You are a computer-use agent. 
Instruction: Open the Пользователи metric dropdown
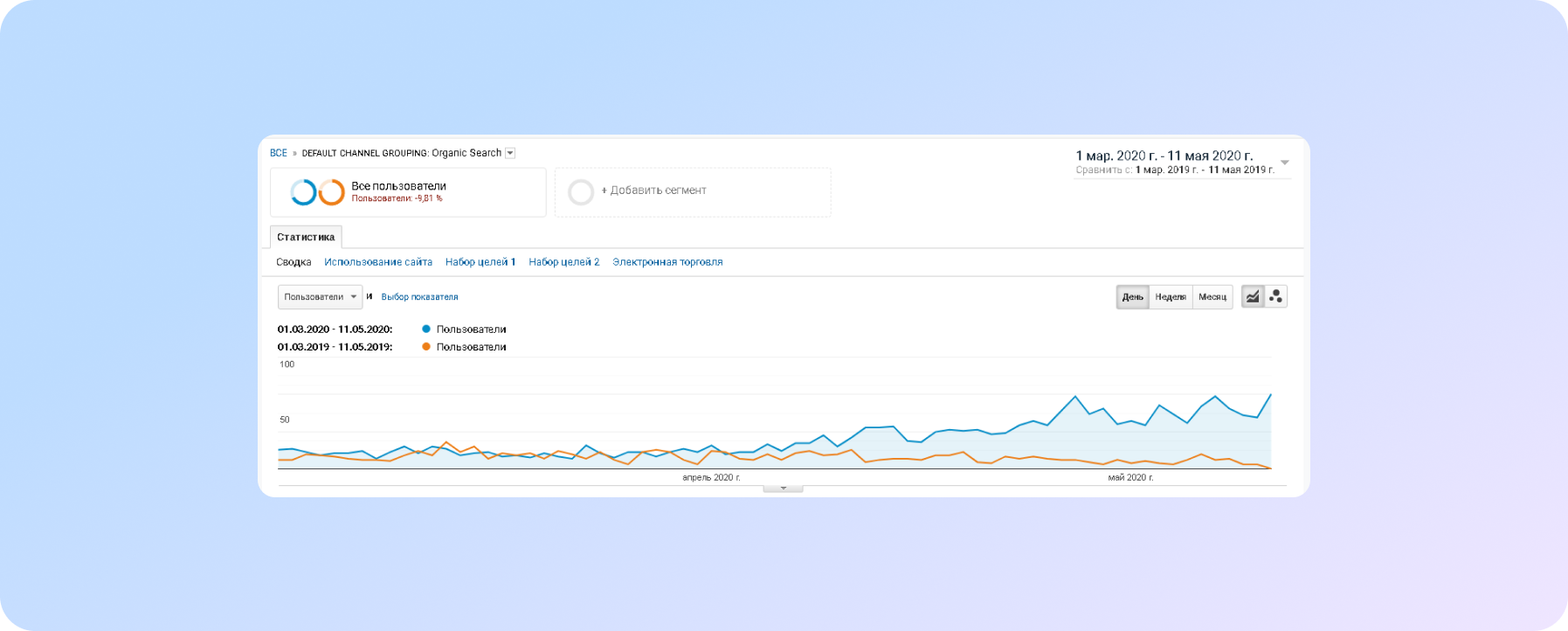[320, 297]
